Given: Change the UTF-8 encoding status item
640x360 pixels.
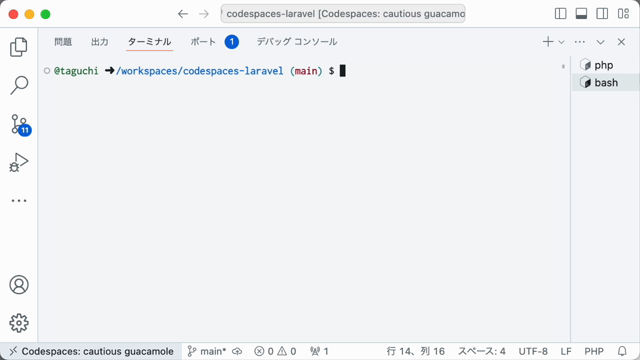Looking at the screenshot, I should point(533,351).
